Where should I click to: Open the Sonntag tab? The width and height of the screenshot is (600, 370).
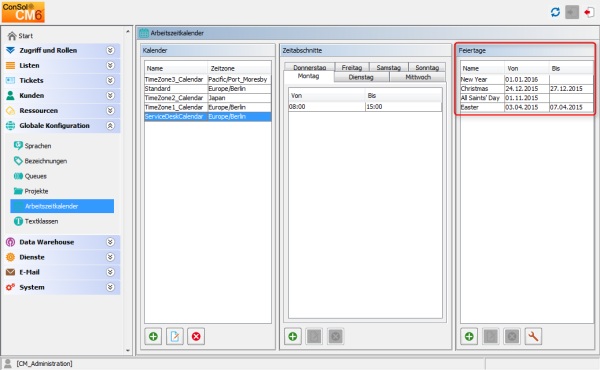point(427,67)
